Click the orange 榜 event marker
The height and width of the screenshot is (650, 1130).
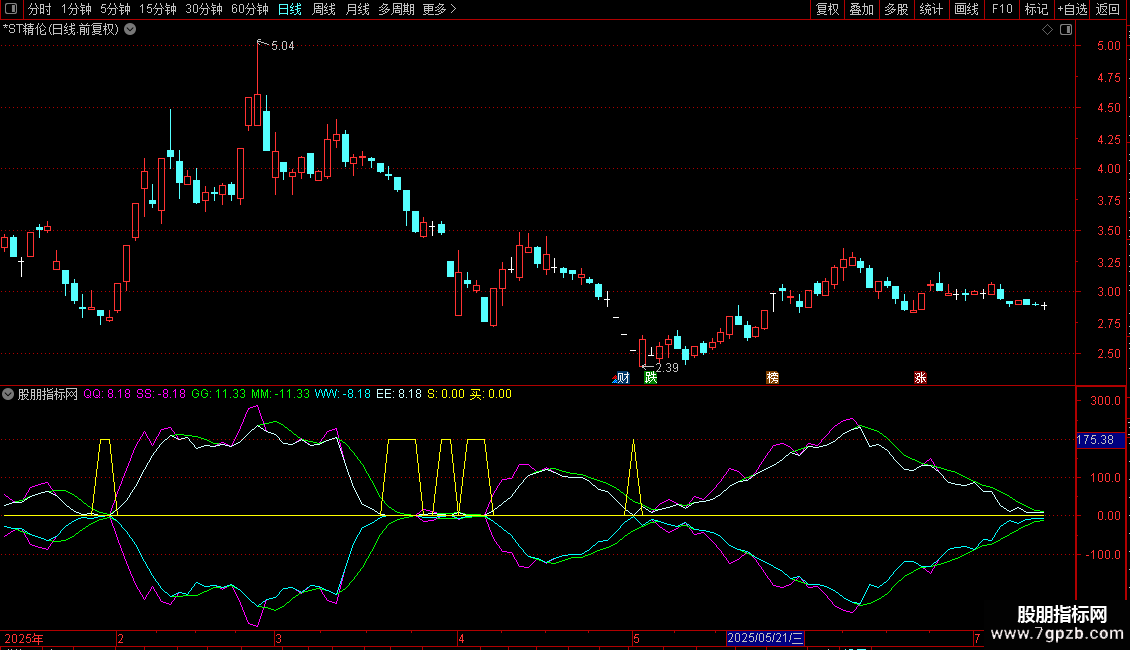tap(771, 377)
